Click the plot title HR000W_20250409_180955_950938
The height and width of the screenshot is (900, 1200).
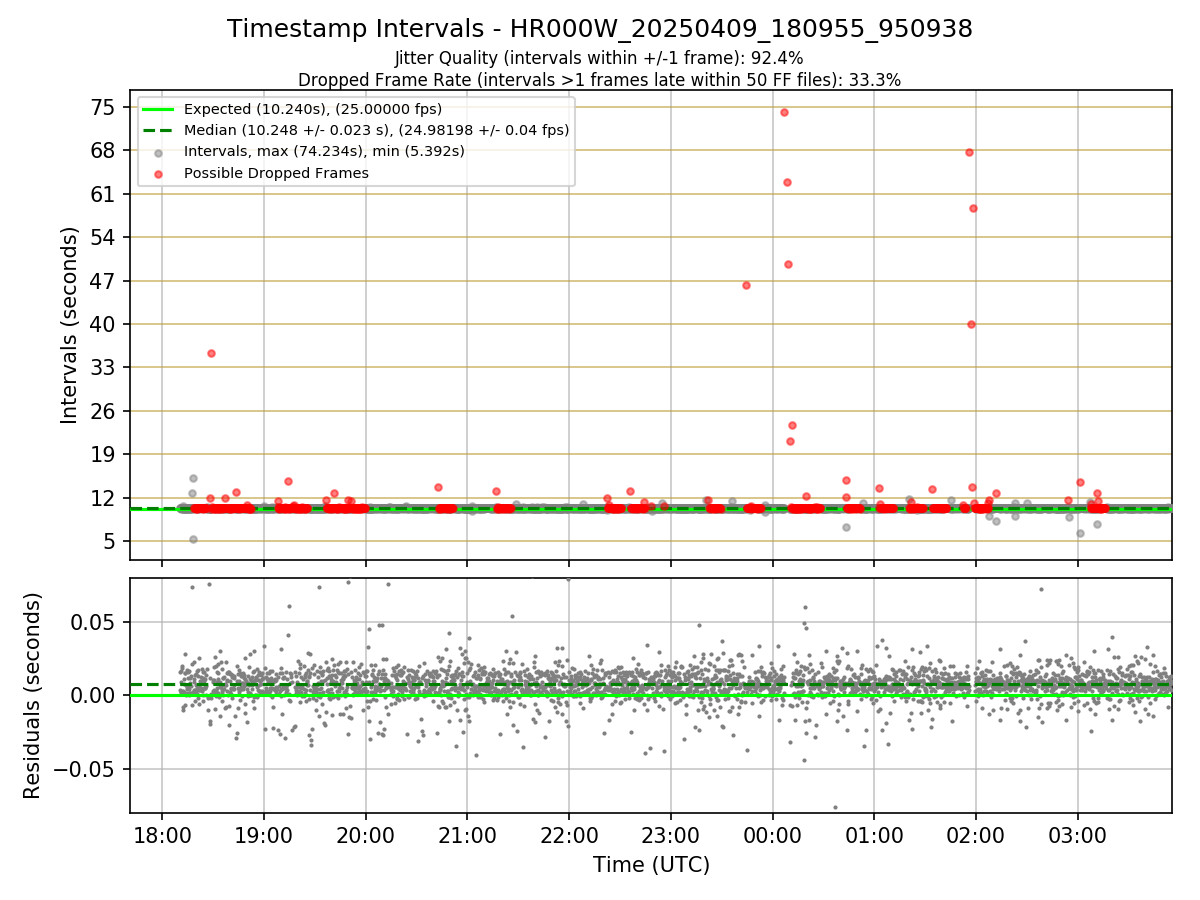pyautogui.click(x=600, y=29)
